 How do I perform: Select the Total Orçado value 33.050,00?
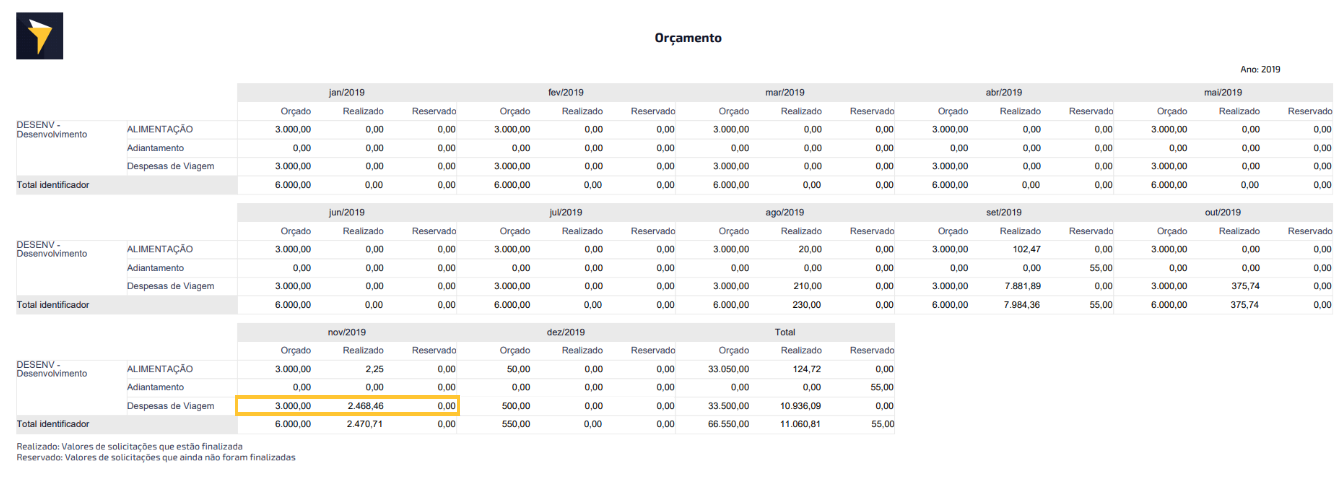point(729,369)
